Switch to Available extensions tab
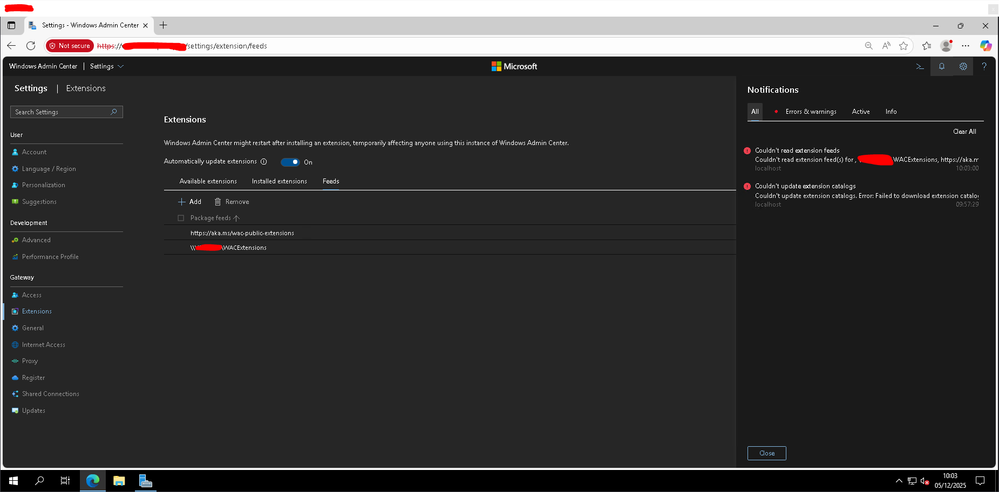 tap(208, 182)
